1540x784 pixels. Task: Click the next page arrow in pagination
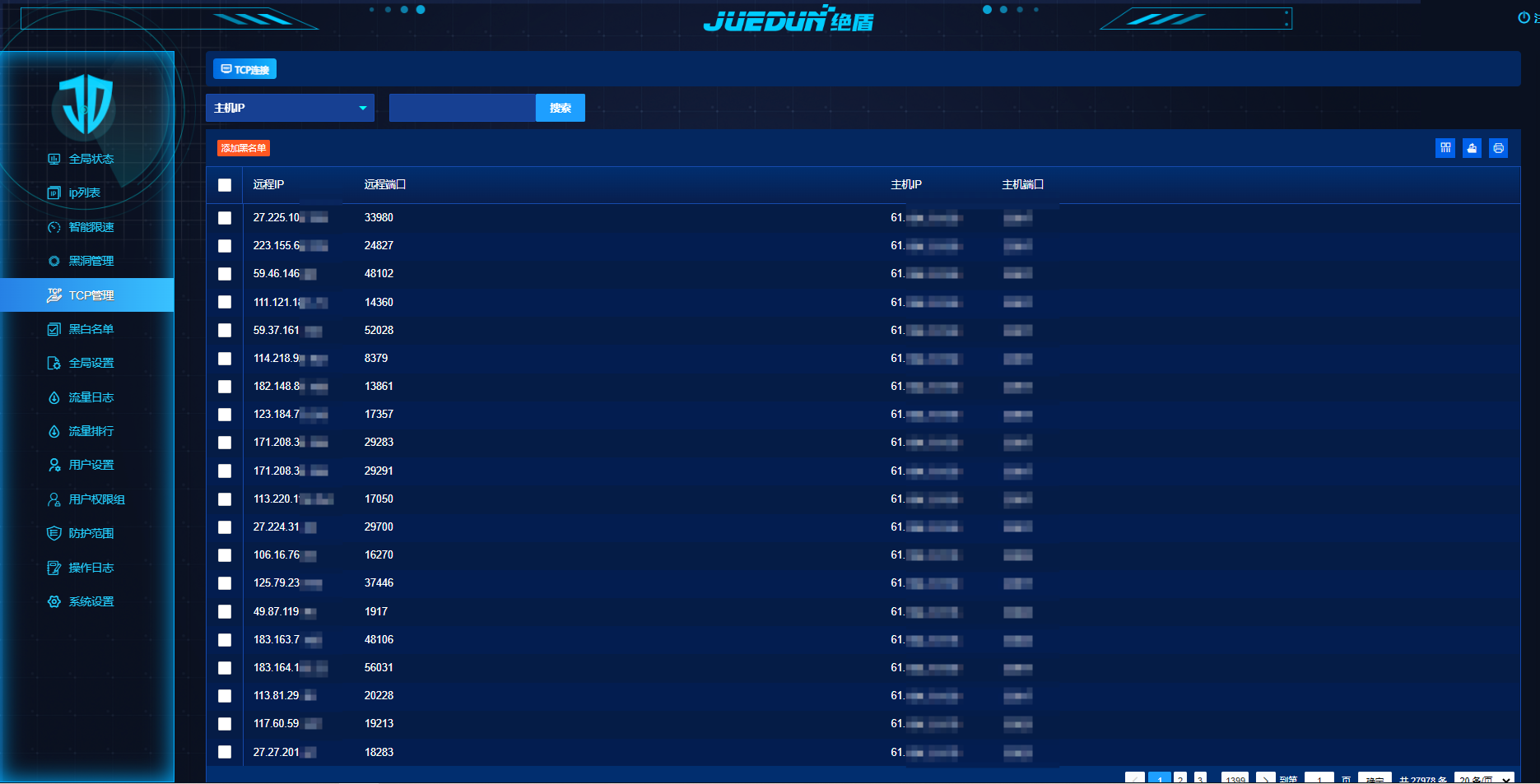pyautogui.click(x=1265, y=779)
